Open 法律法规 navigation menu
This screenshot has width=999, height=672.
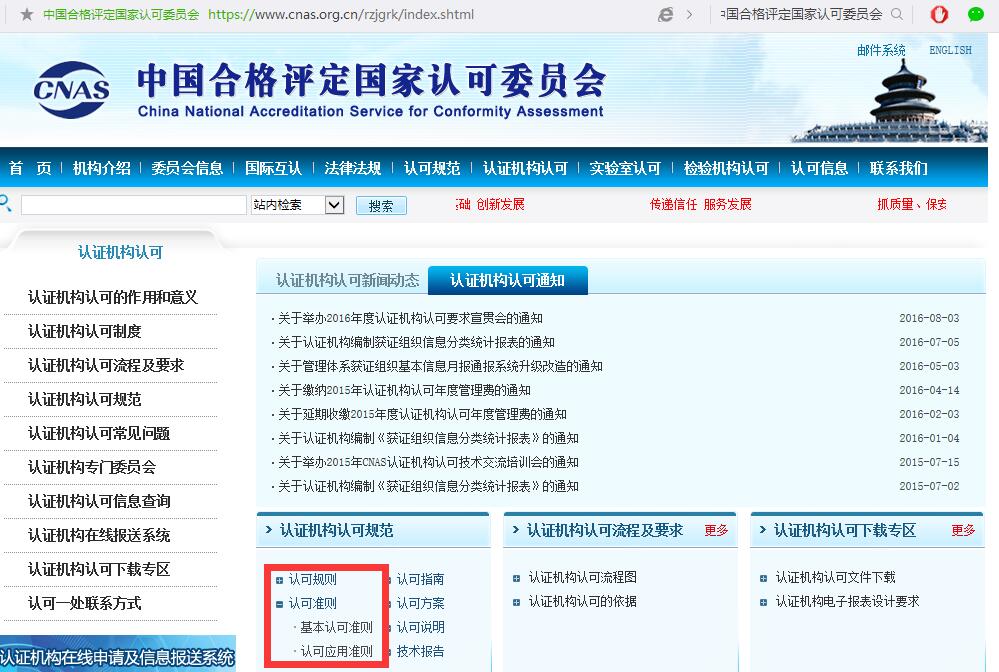tap(353, 168)
